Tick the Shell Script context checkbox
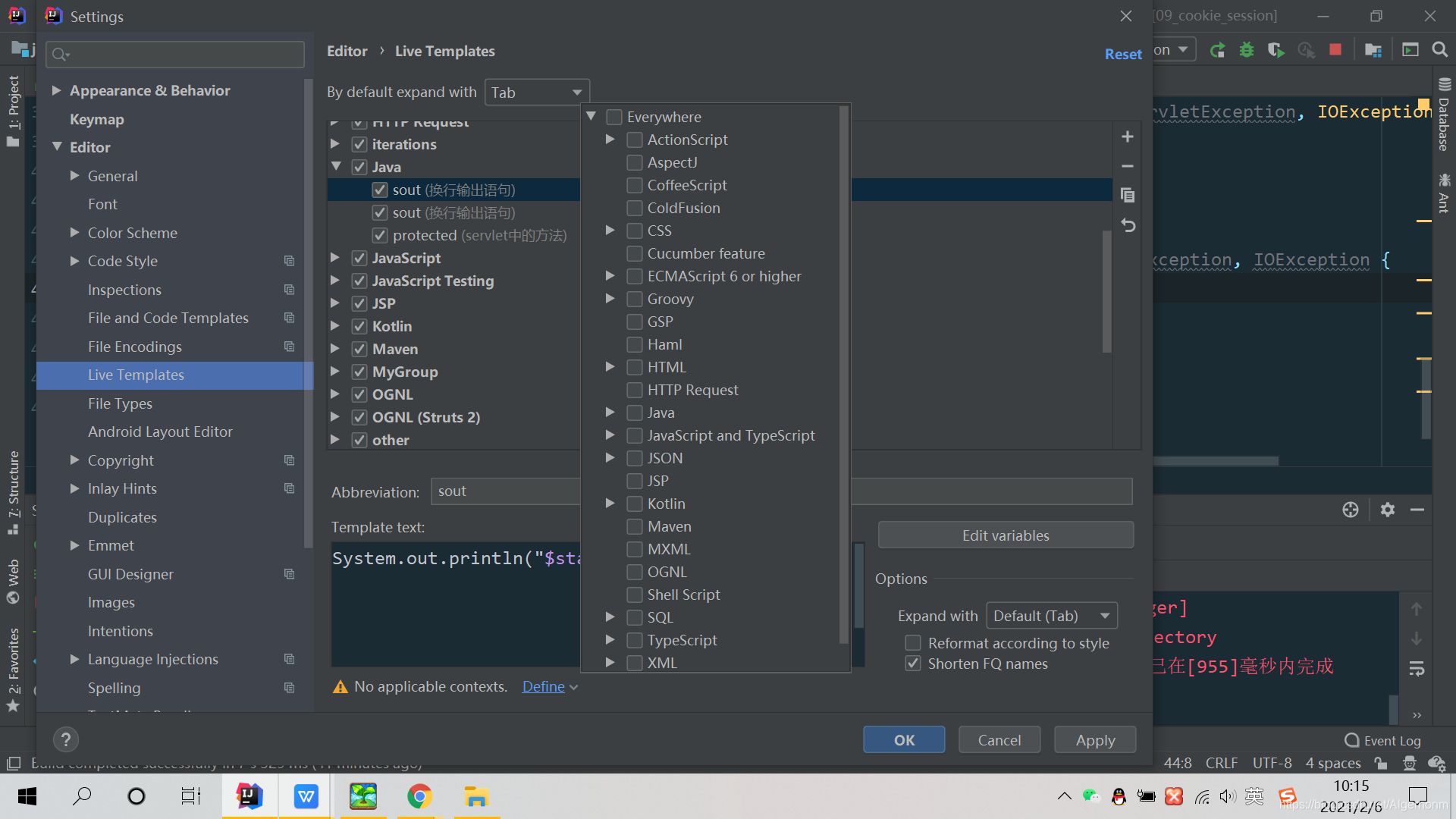This screenshot has height=819, width=1456. [635, 595]
